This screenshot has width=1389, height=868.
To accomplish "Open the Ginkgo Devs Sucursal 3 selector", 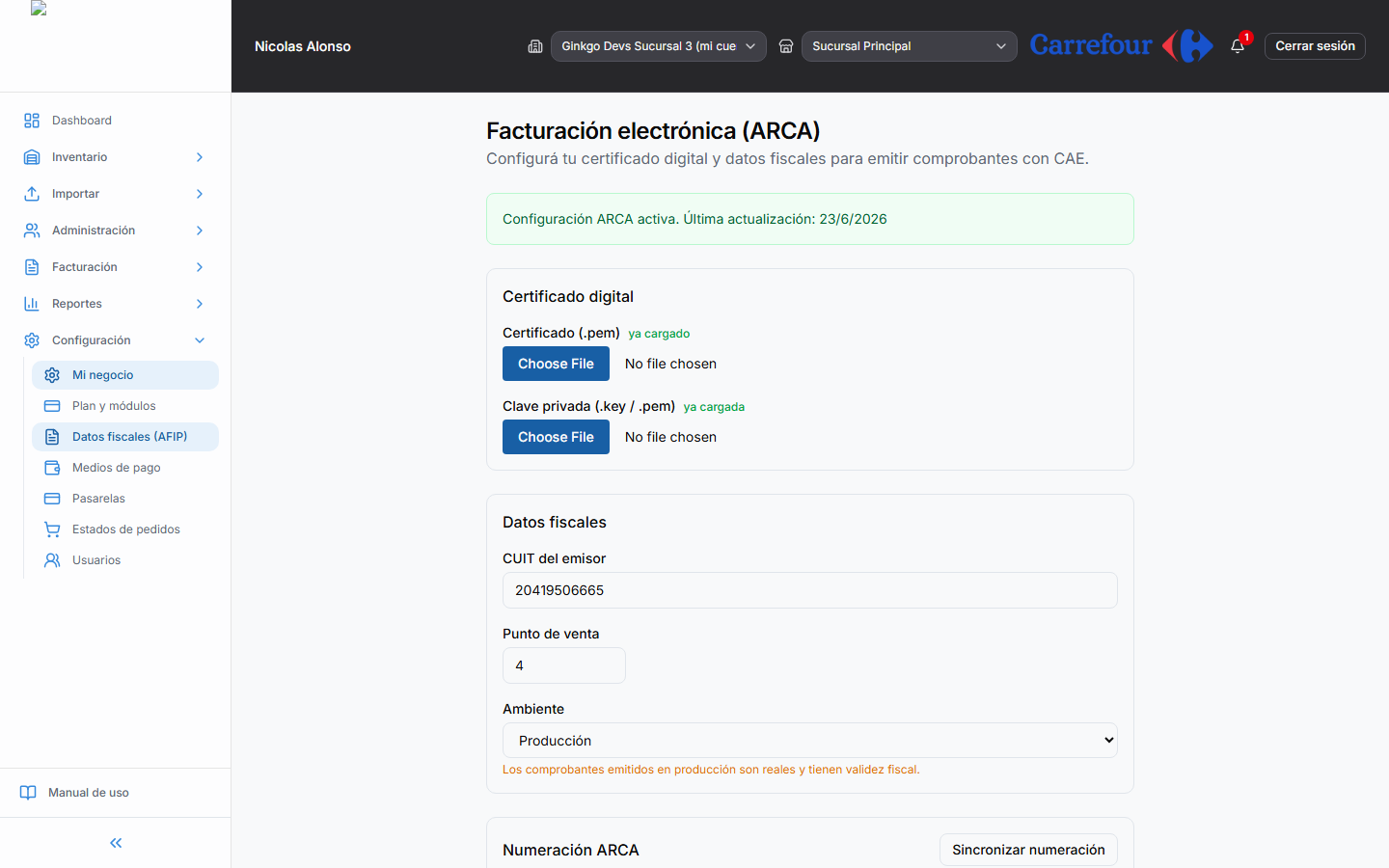I will click(x=658, y=46).
